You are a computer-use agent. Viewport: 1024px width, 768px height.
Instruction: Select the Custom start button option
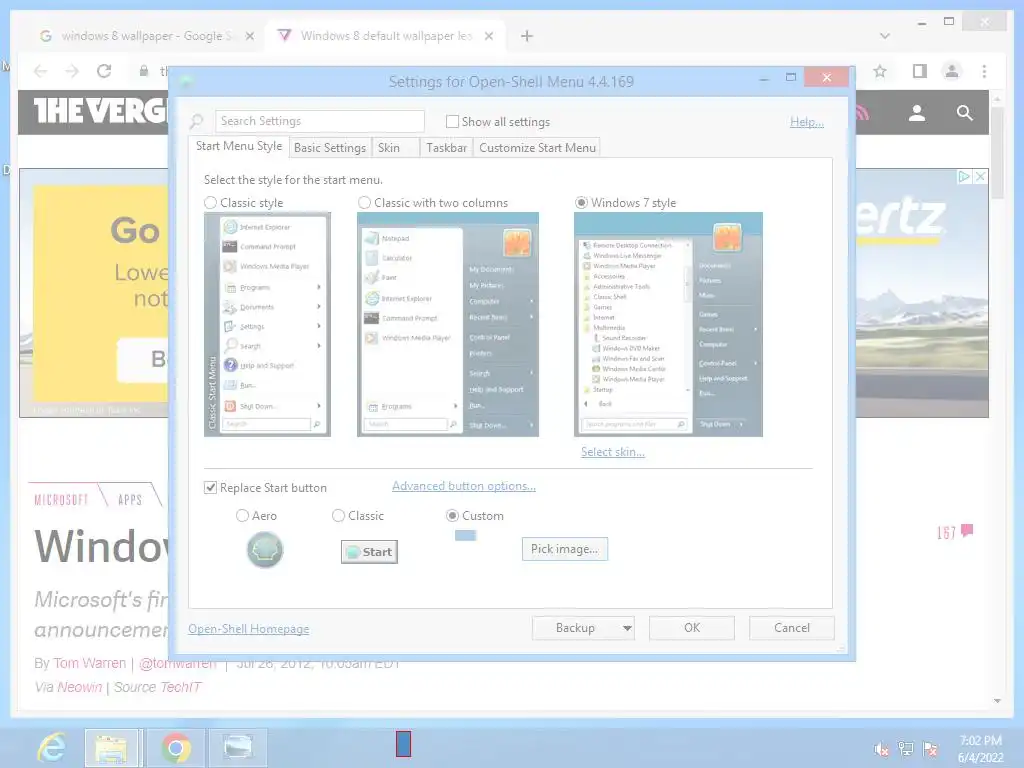(452, 515)
